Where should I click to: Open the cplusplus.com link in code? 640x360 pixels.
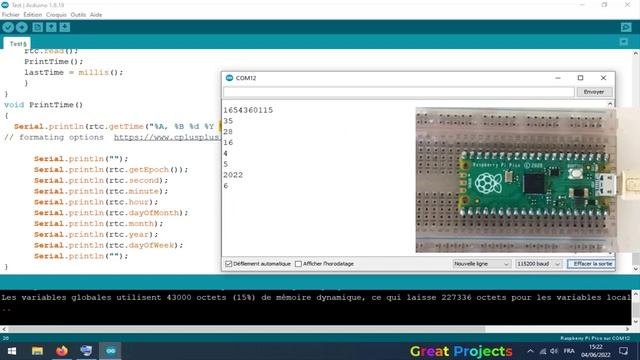tap(167, 138)
